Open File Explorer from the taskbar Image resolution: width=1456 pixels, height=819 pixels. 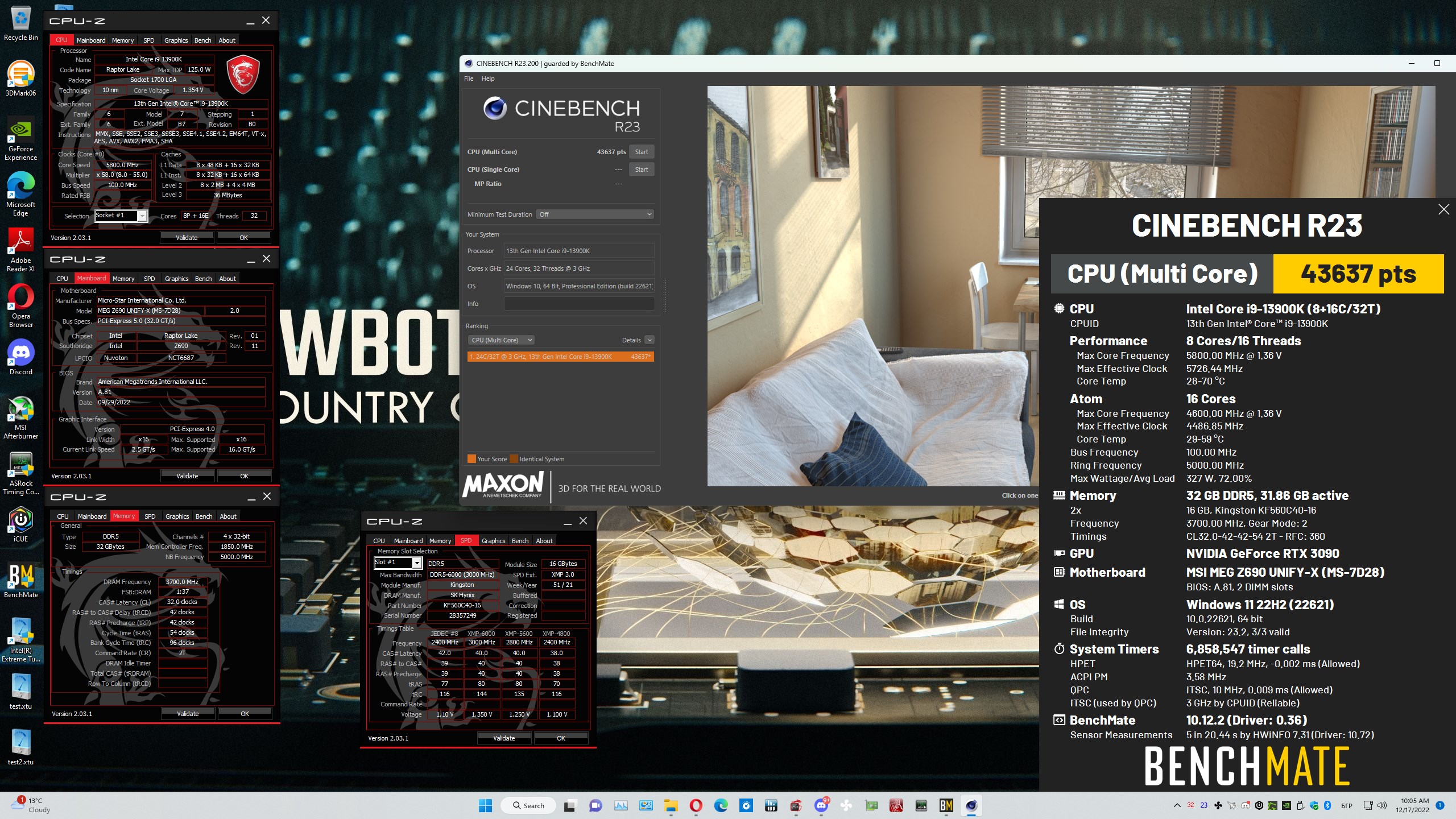click(x=671, y=805)
